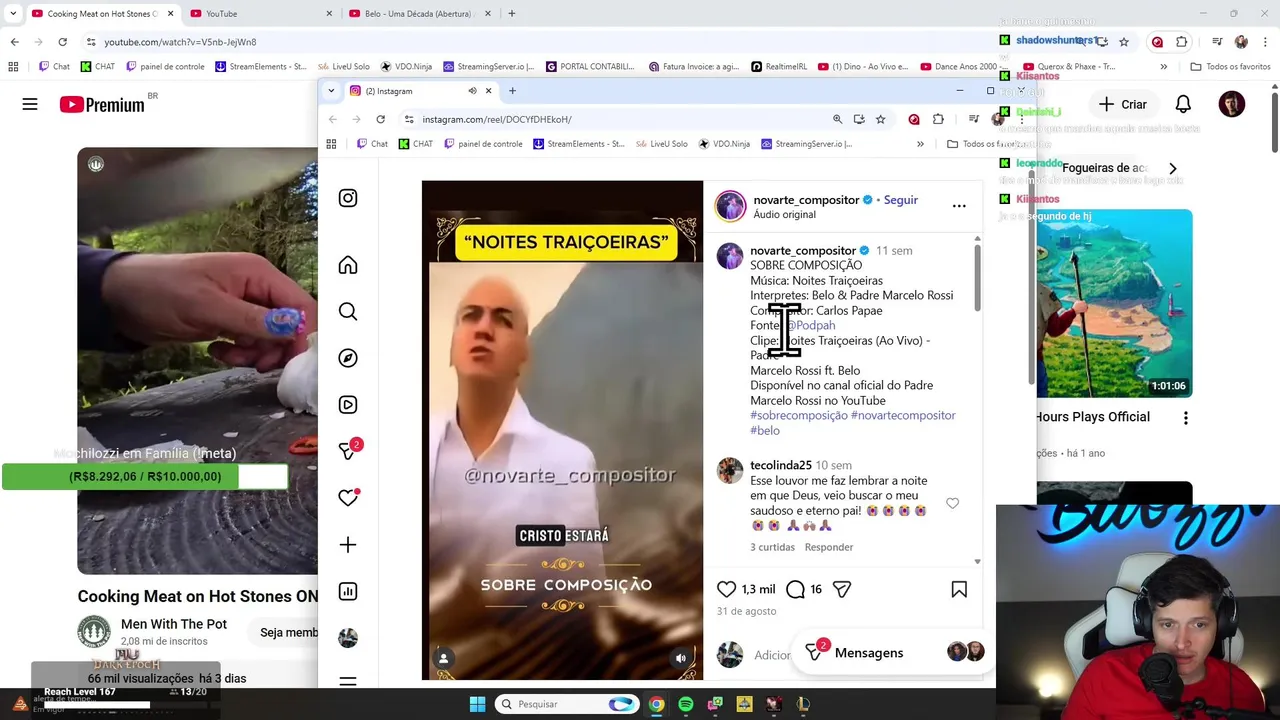Share the reel with paper plane icon

pyautogui.click(x=842, y=589)
